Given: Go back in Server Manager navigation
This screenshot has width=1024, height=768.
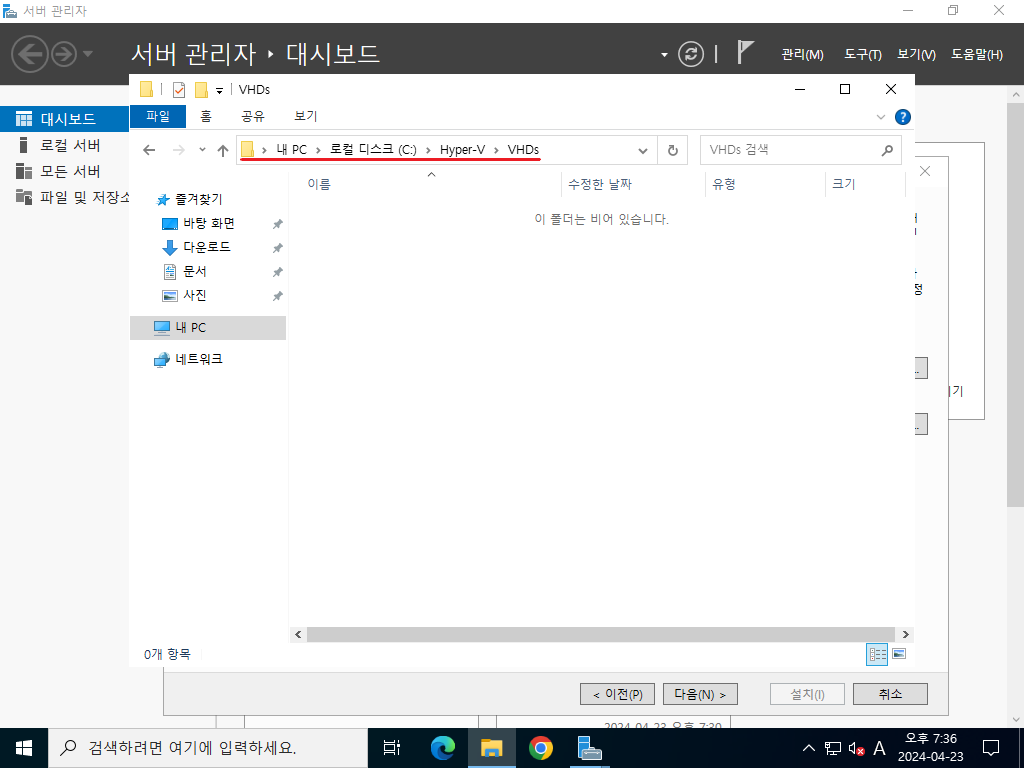Looking at the screenshot, I should pyautogui.click(x=30, y=54).
